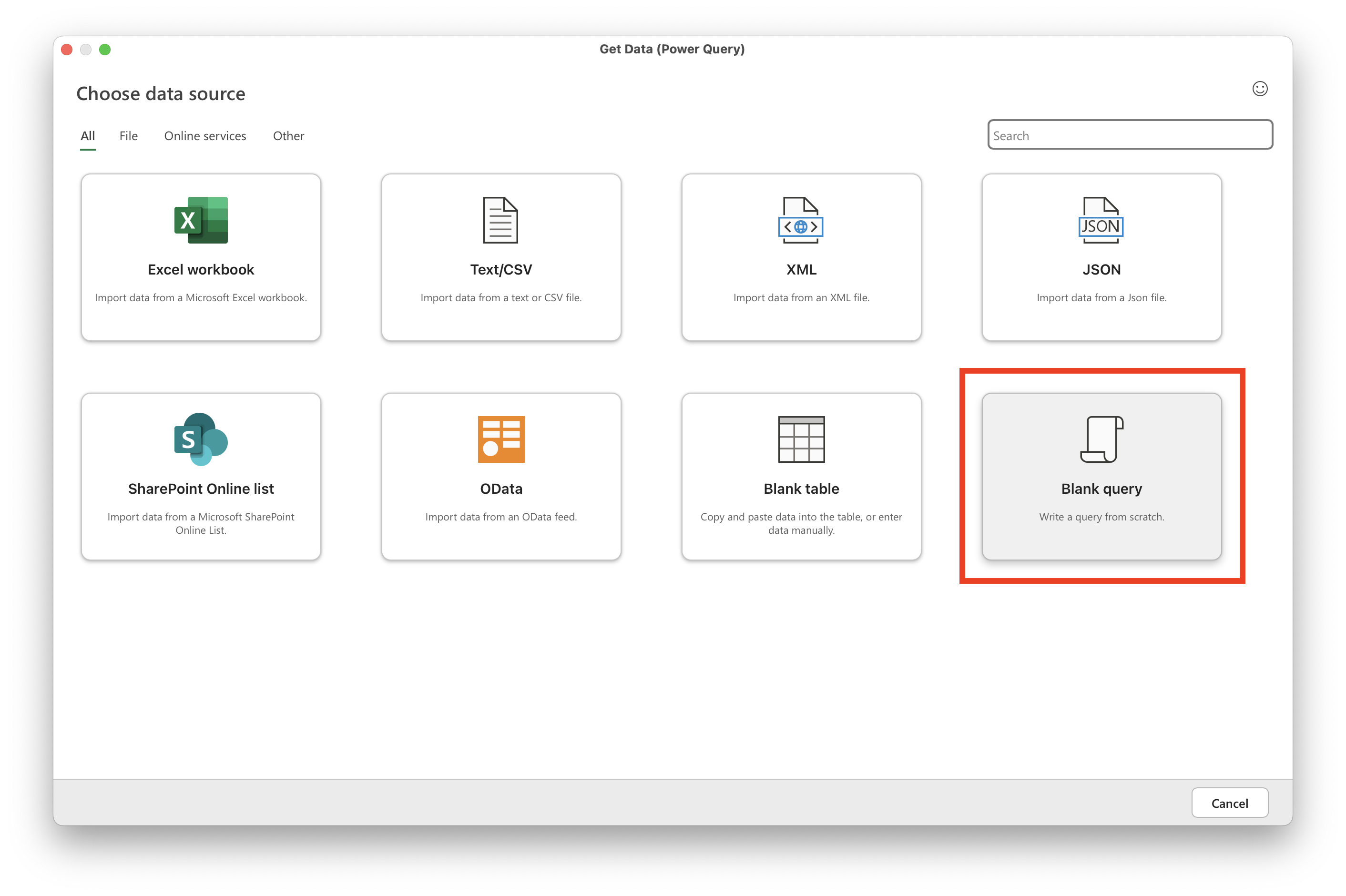This screenshot has height=896, width=1346.
Task: Switch to the Online services tab
Action: 205,135
